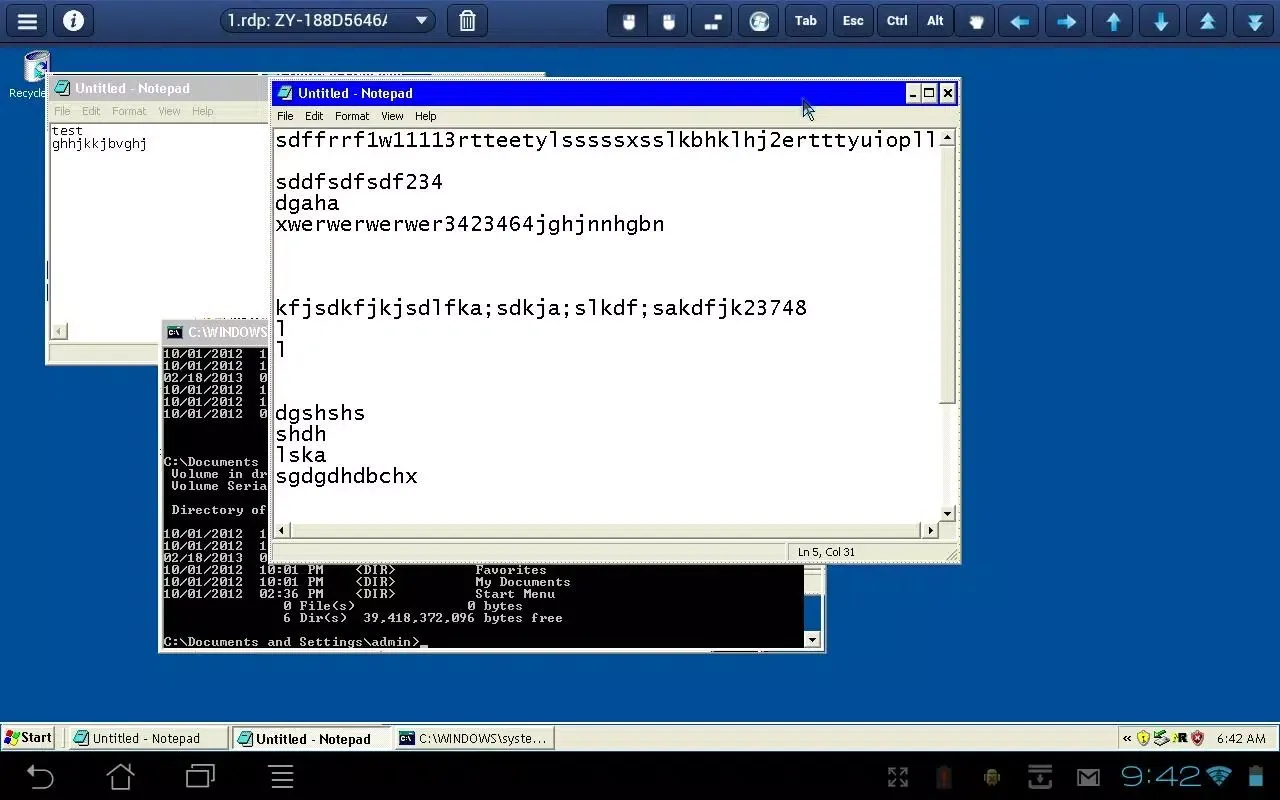Screen dimensions: 1280x800
Task: Click command prompt scrollbar down arrow
Action: coord(812,639)
